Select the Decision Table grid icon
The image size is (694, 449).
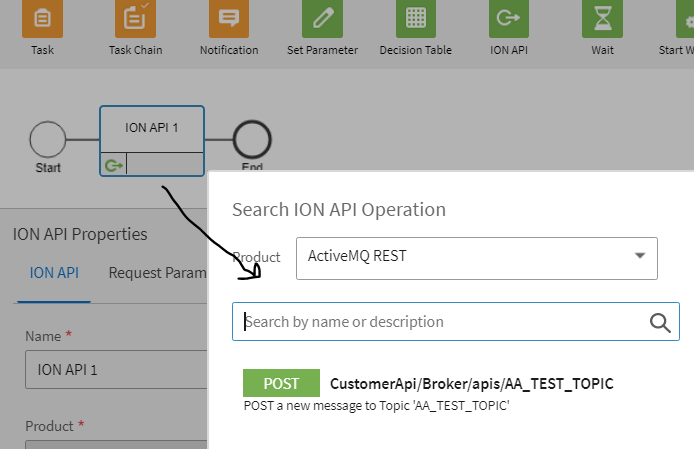click(x=416, y=18)
